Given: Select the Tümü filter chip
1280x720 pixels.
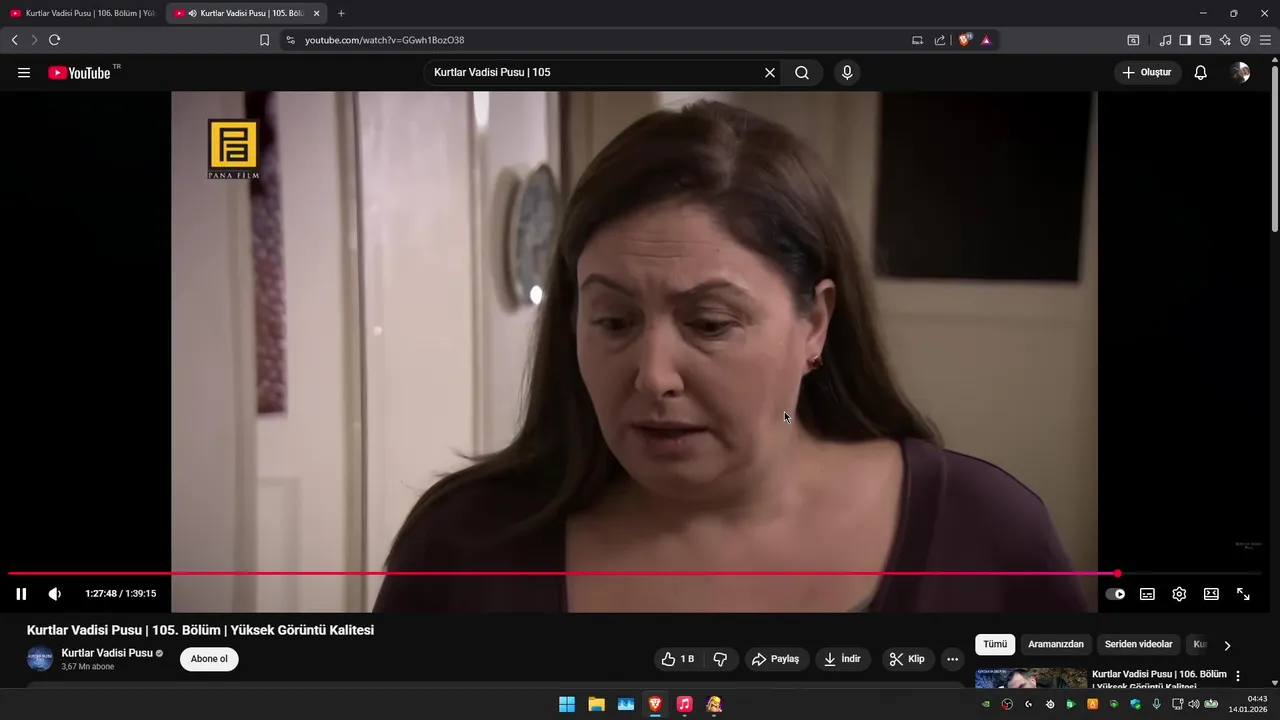Looking at the screenshot, I should point(995,645).
